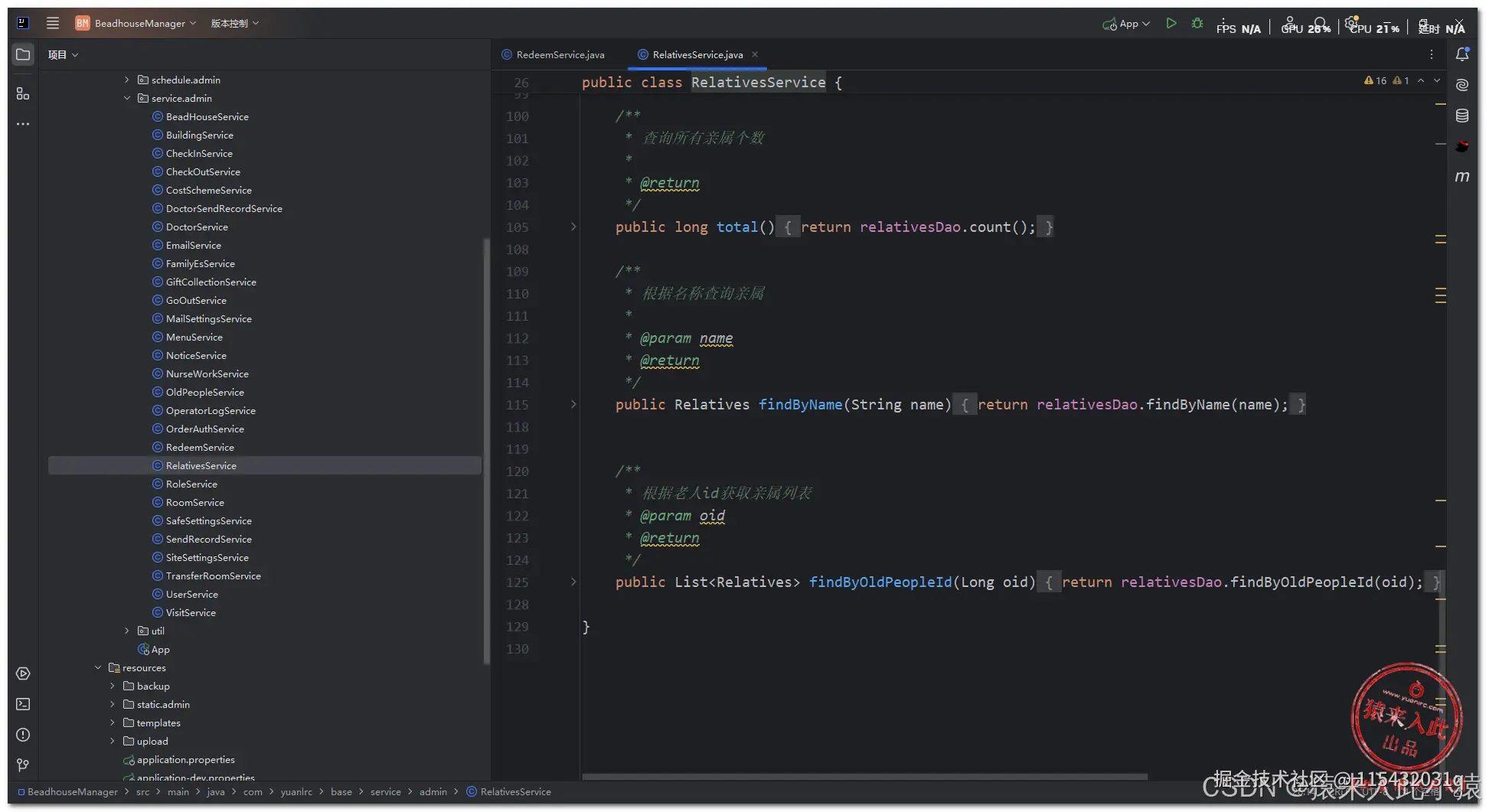Select BeadHouseService class in project tree
The width and height of the screenshot is (1486, 812).
click(207, 117)
